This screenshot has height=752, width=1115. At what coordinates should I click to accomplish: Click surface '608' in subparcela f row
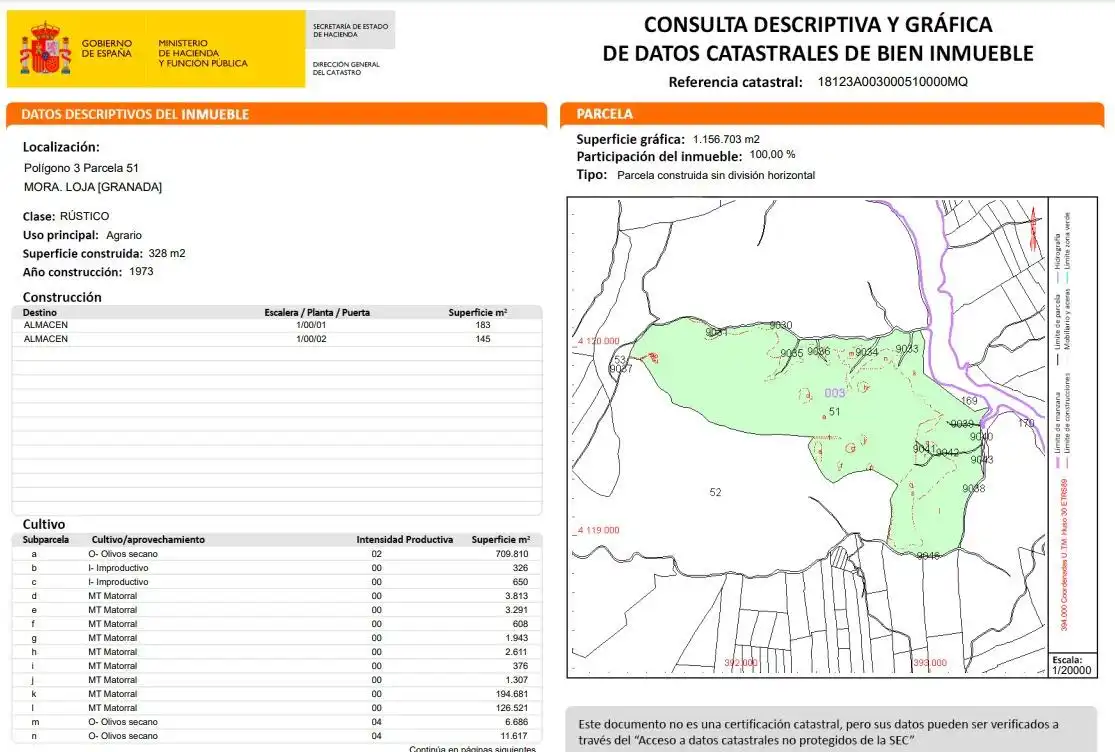[x=521, y=624]
